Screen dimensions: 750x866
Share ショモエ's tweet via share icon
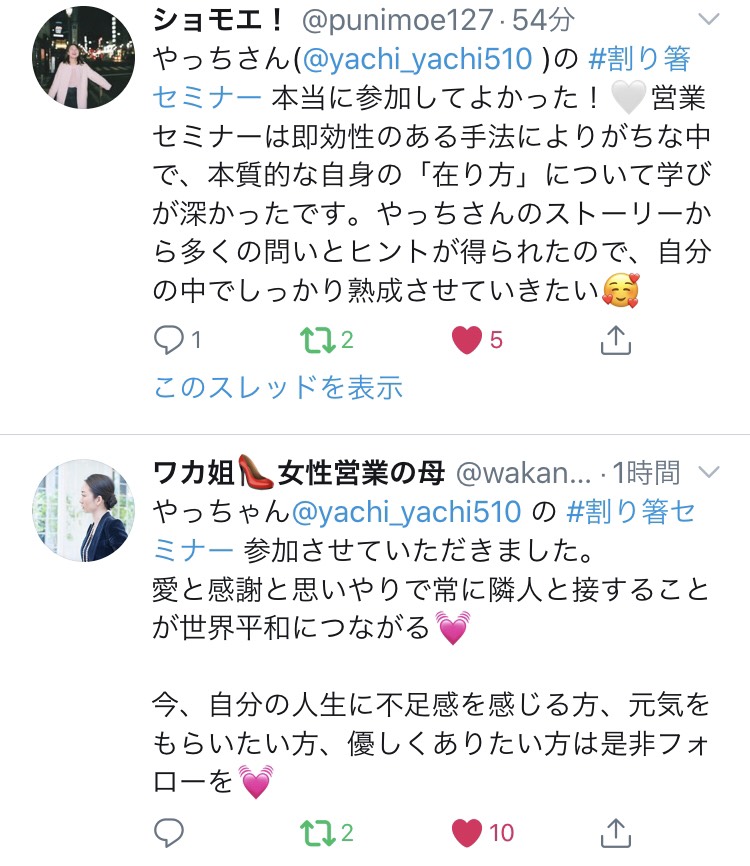click(x=615, y=339)
